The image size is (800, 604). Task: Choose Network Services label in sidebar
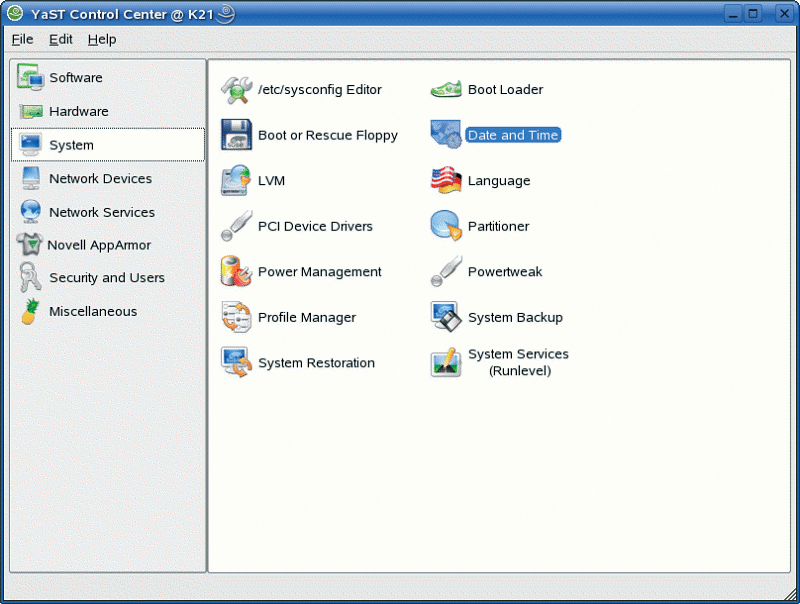(102, 212)
